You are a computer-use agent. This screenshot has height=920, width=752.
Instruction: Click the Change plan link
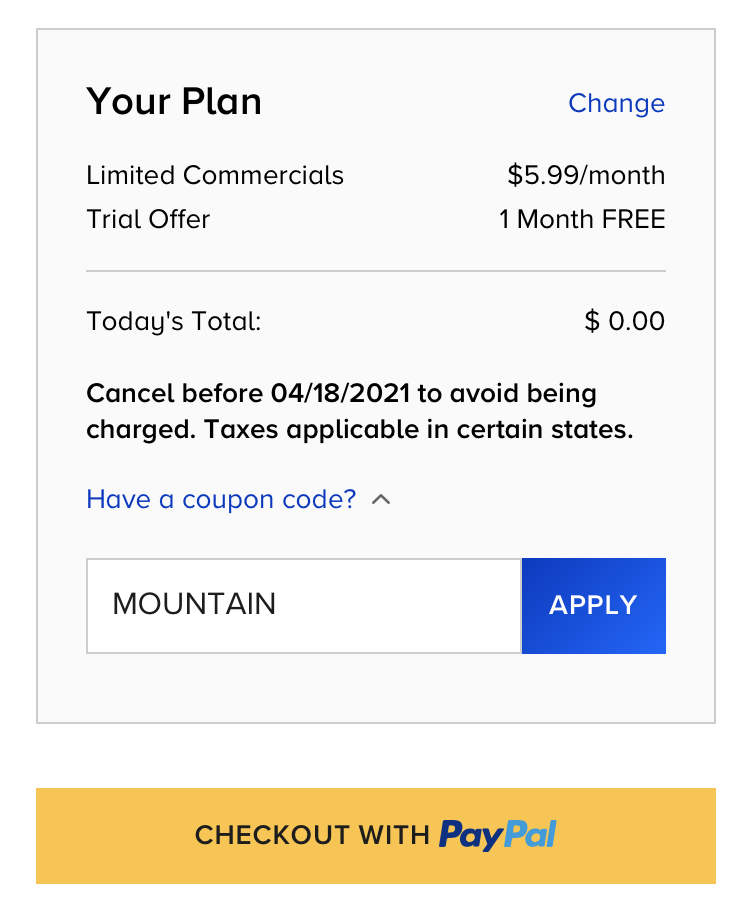tap(616, 103)
